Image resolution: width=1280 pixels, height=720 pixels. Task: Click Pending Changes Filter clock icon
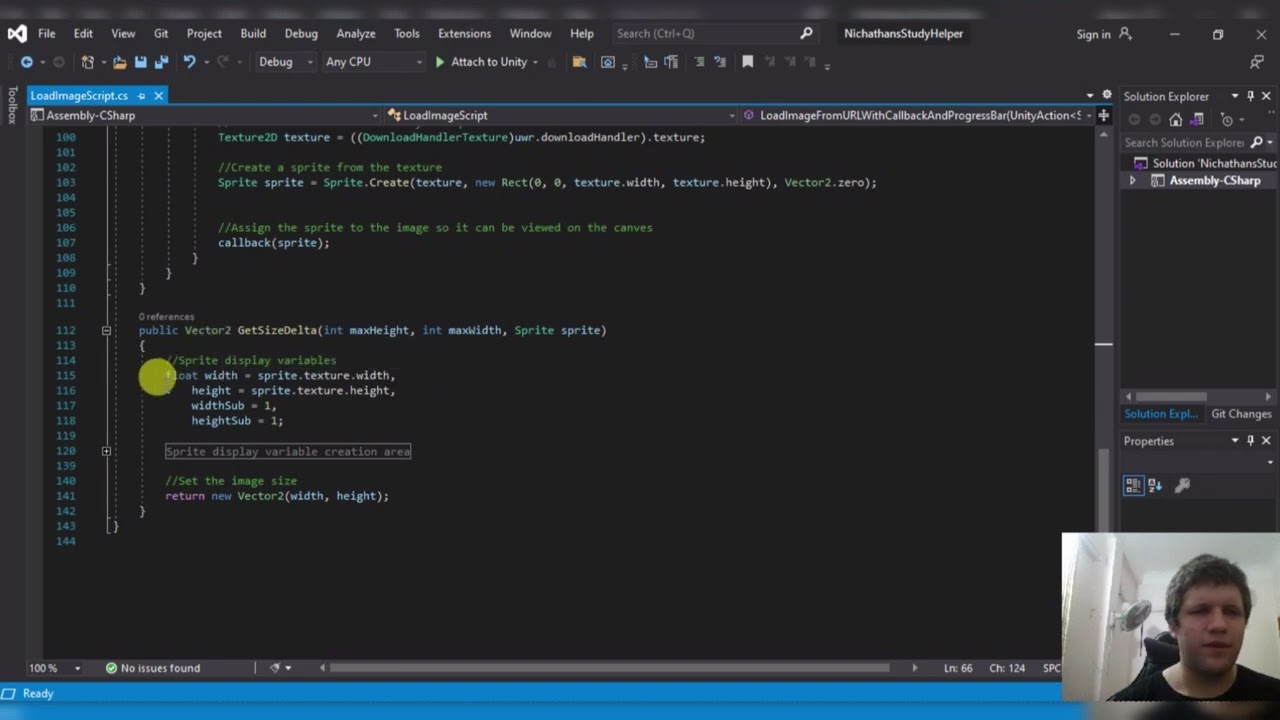pos(1228,120)
